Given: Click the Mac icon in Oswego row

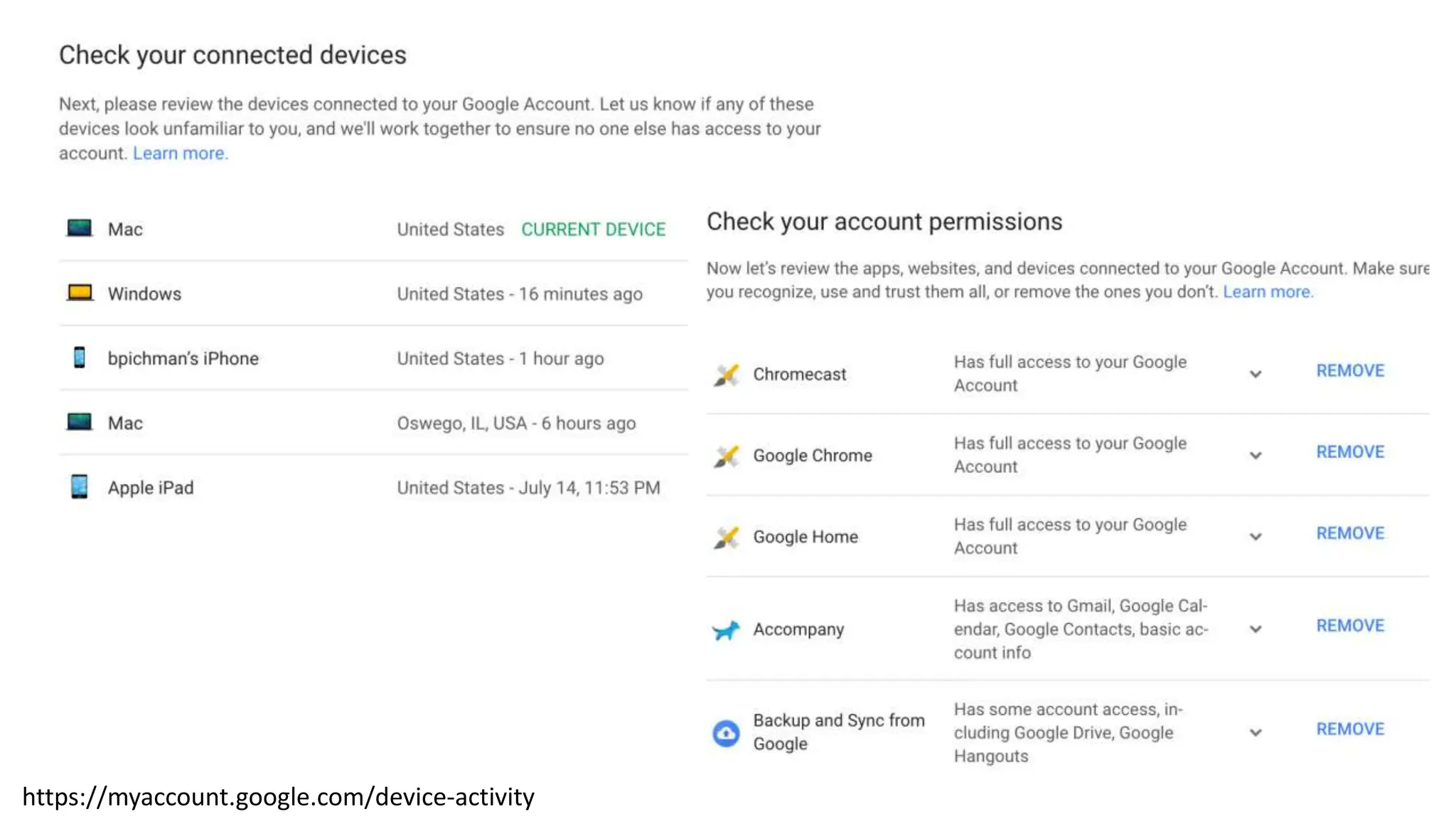Looking at the screenshot, I should (x=80, y=422).
